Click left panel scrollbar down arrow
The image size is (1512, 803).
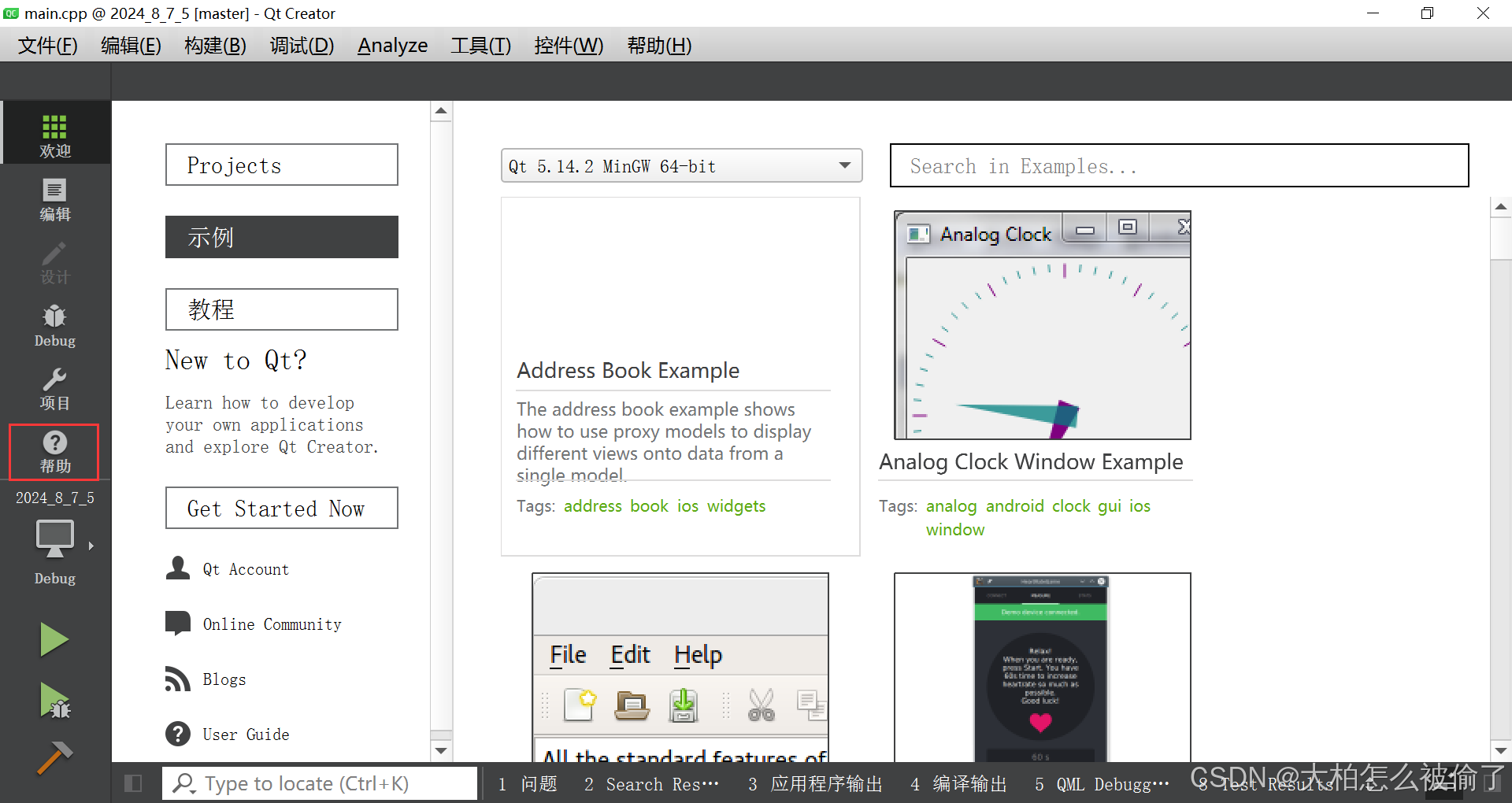(x=441, y=751)
